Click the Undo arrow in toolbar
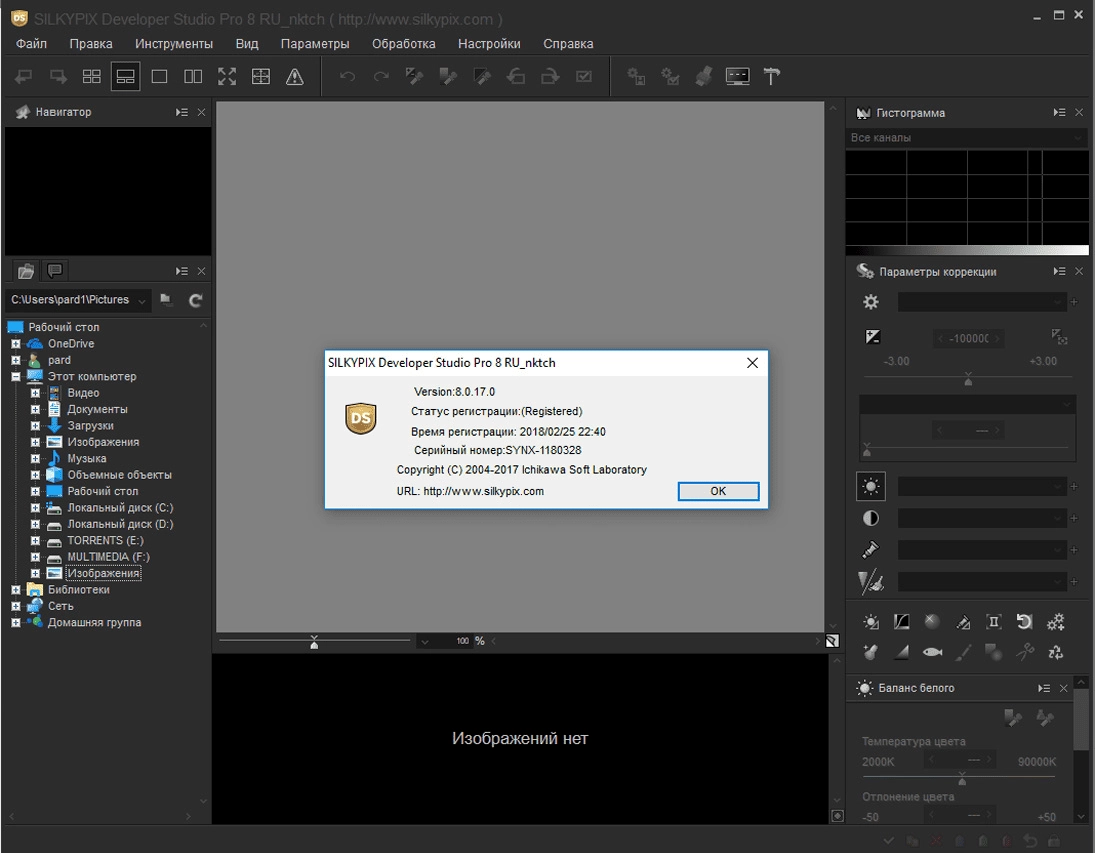 coord(347,76)
